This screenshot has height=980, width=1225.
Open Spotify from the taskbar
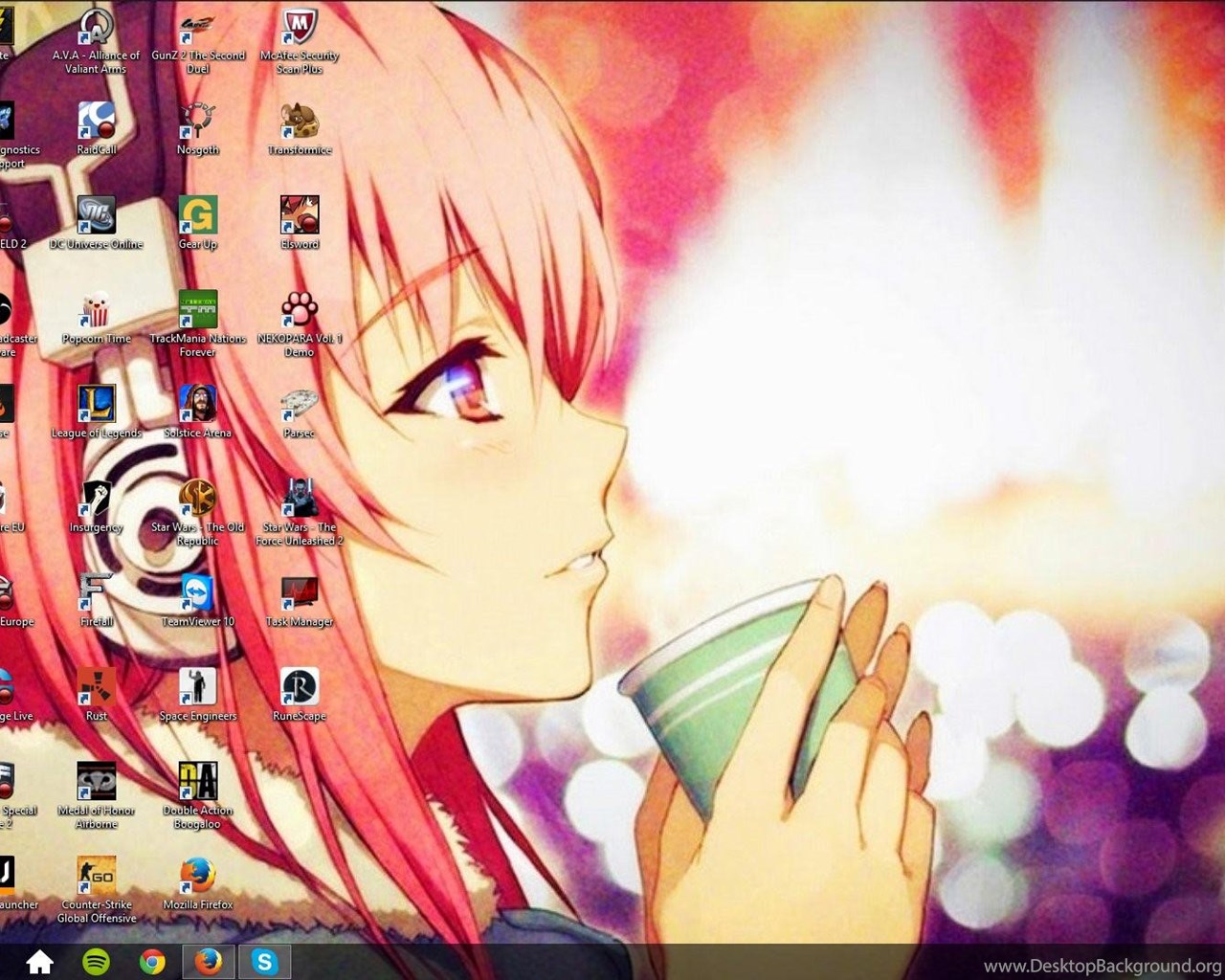(96, 962)
